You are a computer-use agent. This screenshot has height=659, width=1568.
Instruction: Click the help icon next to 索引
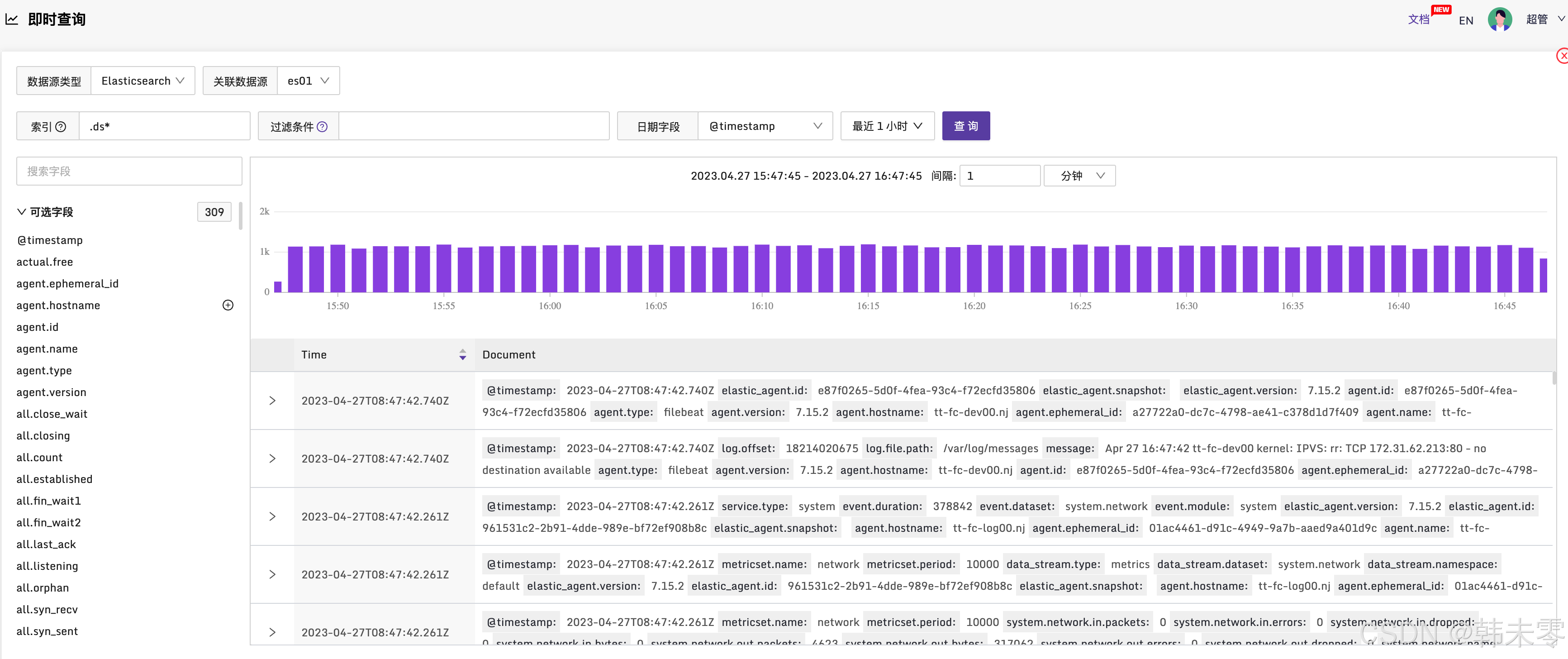tap(60, 127)
